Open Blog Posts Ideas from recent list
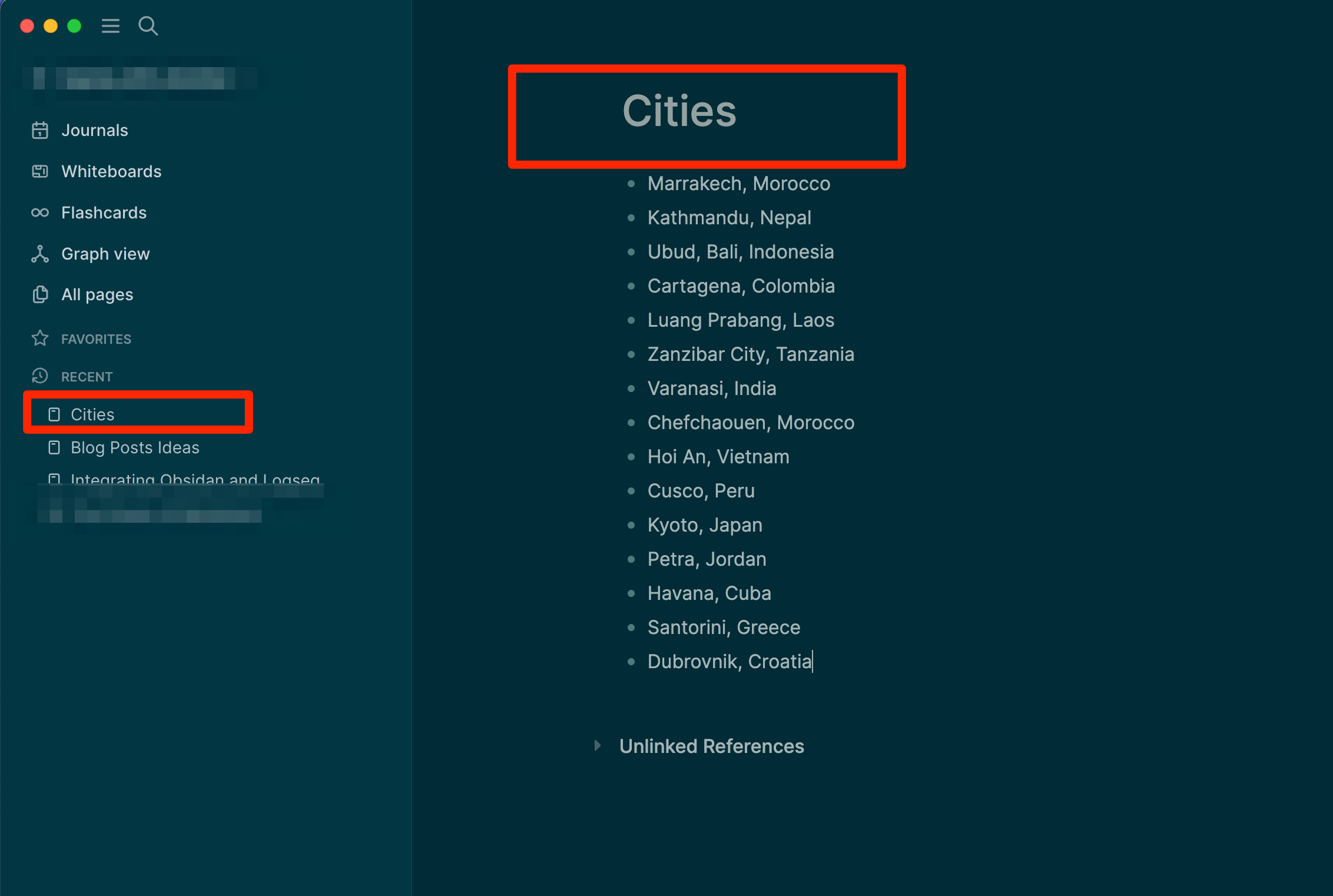This screenshot has width=1333, height=896. tap(135, 447)
